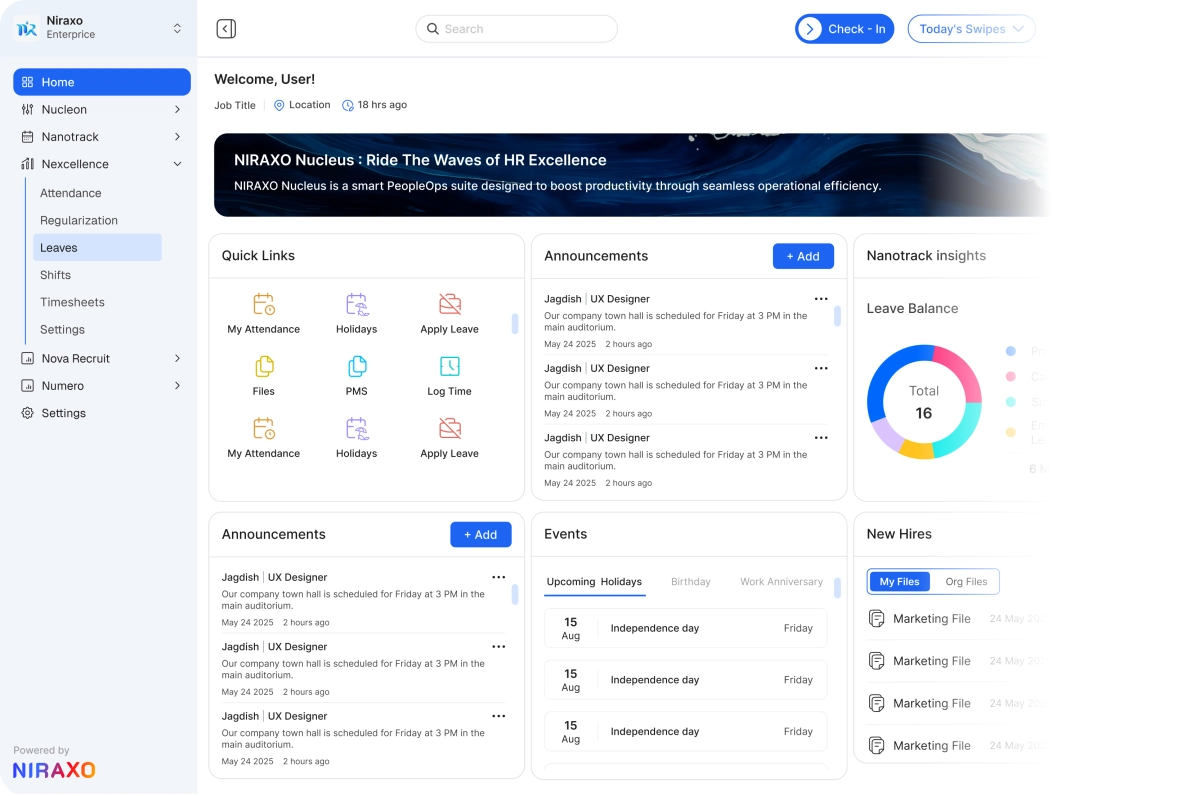This screenshot has width=1200, height=796.
Task: Select the Birthday tab in Events
Action: click(690, 582)
